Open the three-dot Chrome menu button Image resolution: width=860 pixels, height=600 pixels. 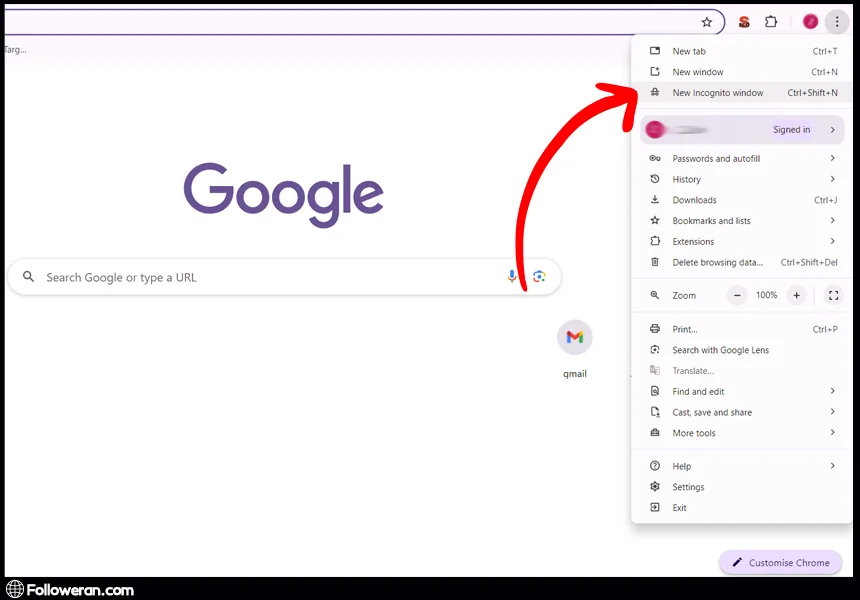tap(837, 22)
